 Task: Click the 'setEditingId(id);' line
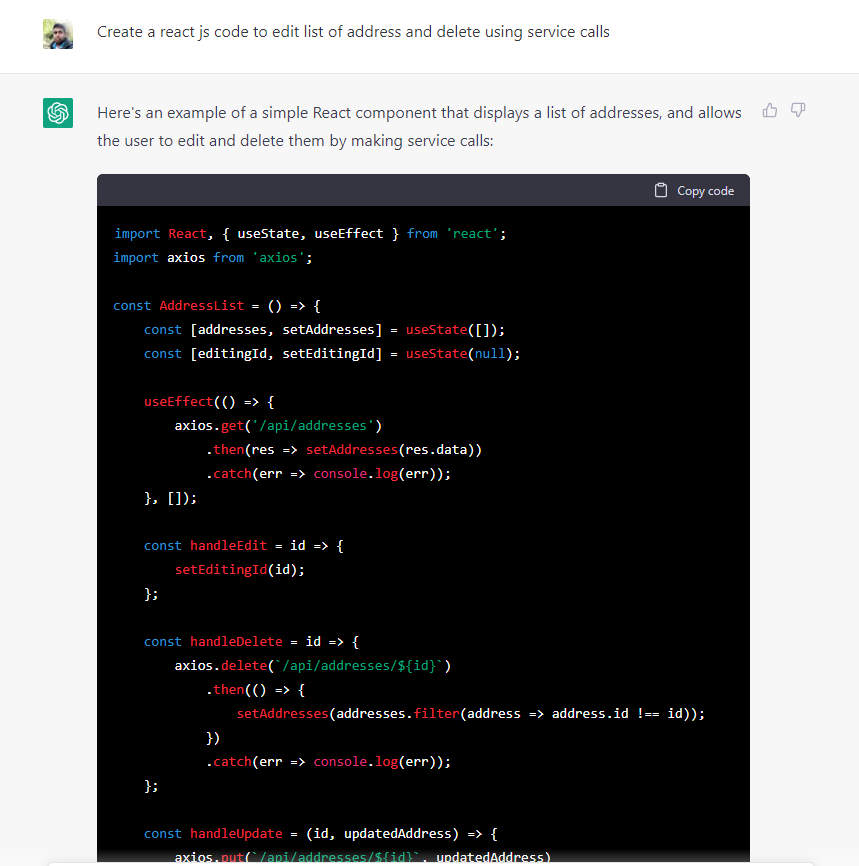tap(240, 570)
